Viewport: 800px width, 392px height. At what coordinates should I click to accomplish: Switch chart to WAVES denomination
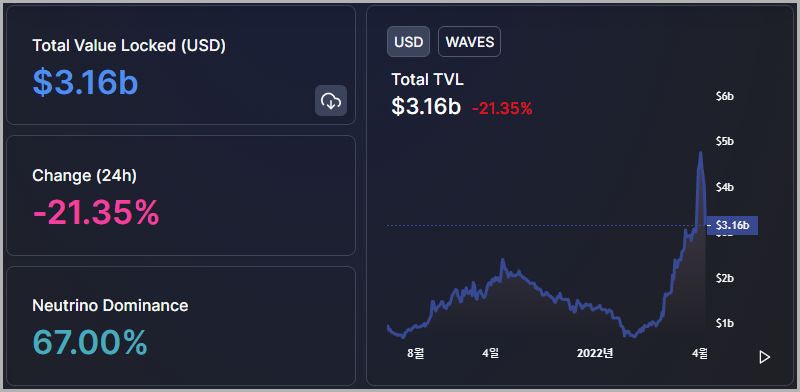pos(469,41)
